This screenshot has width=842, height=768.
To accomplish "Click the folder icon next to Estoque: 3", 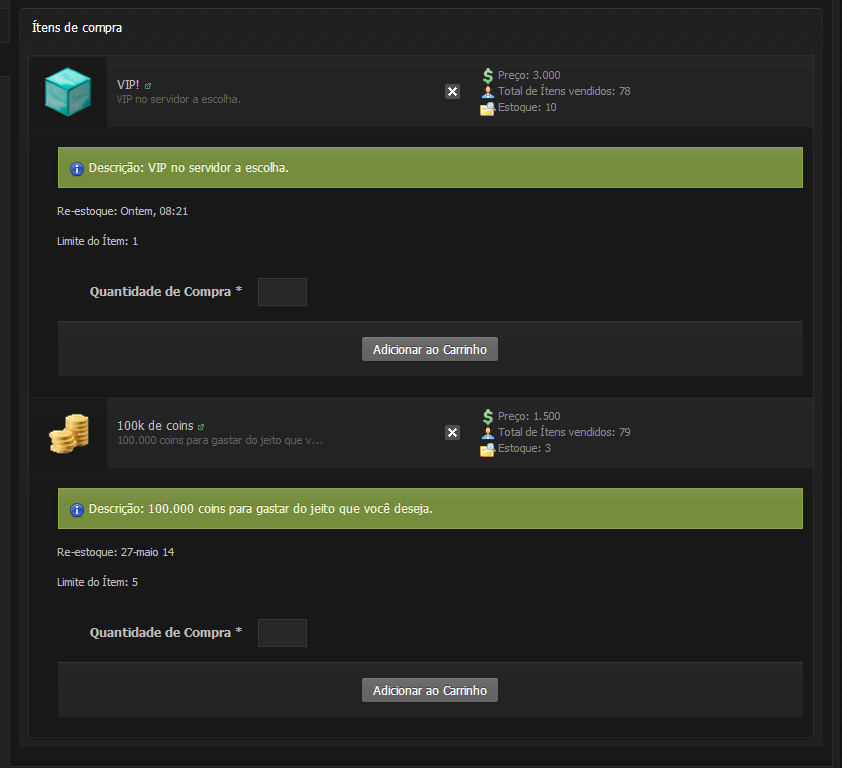I will [487, 450].
